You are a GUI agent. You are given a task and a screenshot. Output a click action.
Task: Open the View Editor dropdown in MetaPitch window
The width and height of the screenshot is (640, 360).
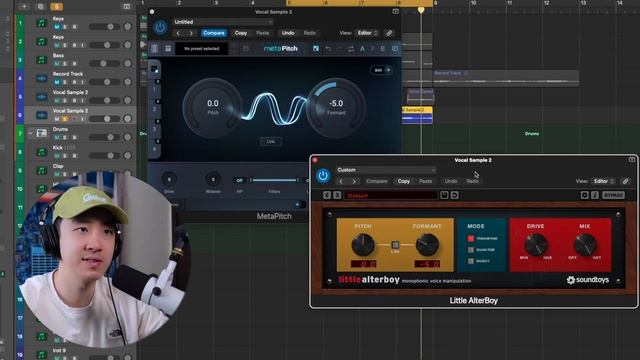tap(367, 33)
